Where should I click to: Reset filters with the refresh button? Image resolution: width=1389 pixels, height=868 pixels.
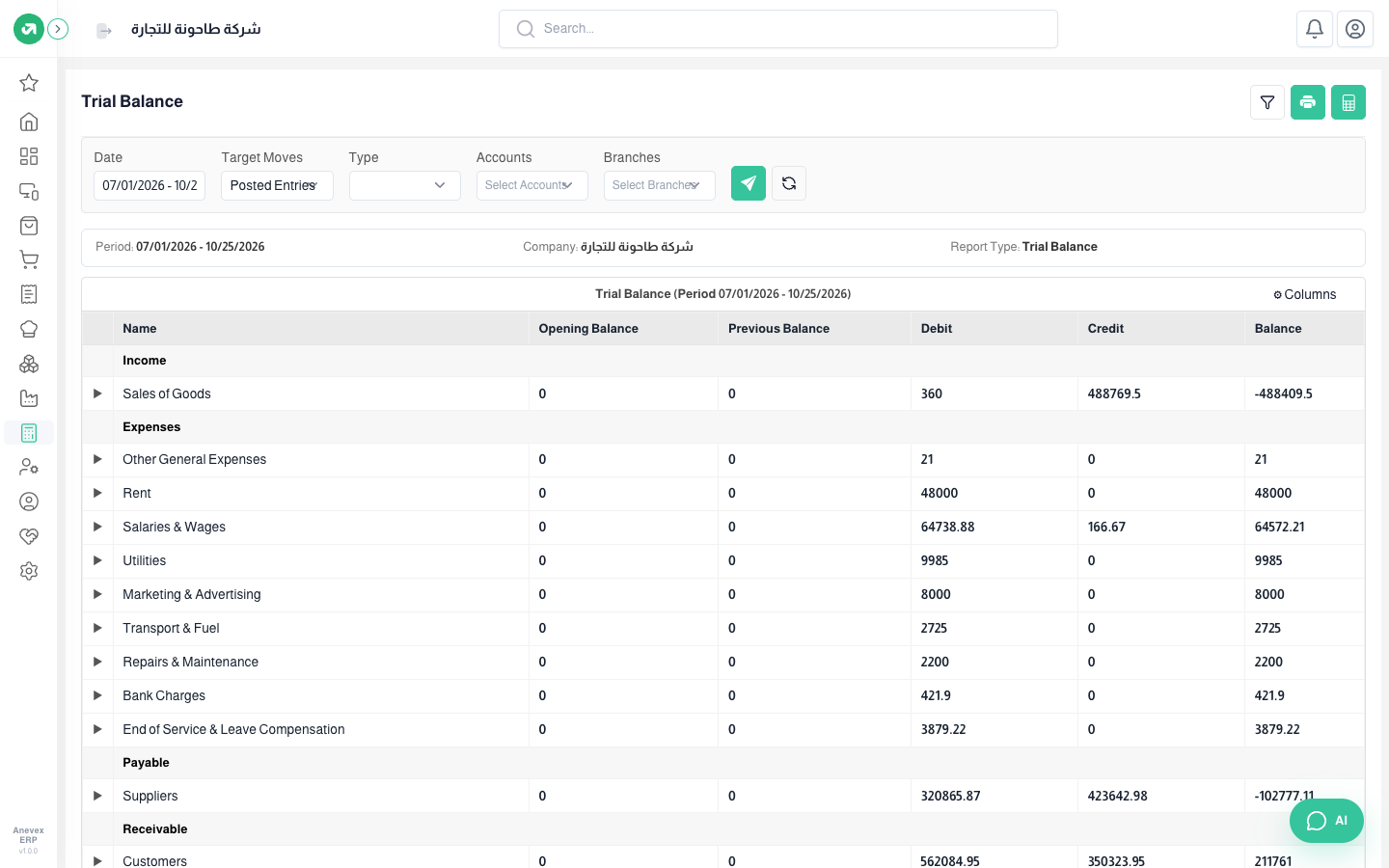pos(789,183)
